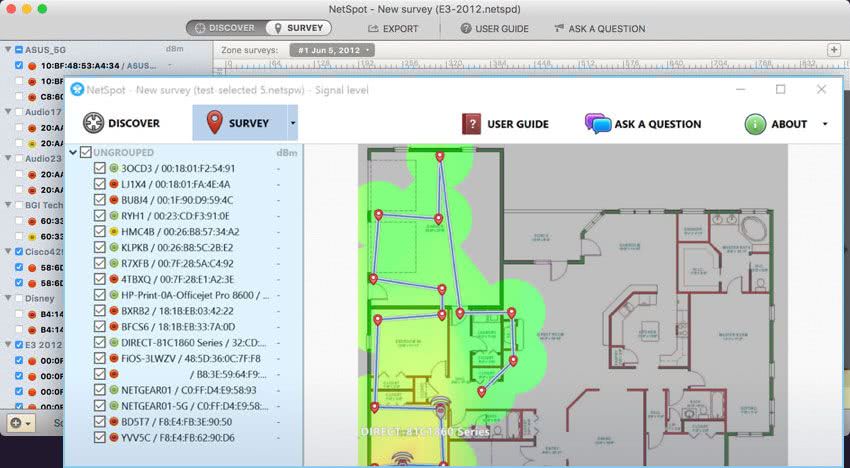
Task: Click the dBm column header in front window
Action: tap(287, 153)
